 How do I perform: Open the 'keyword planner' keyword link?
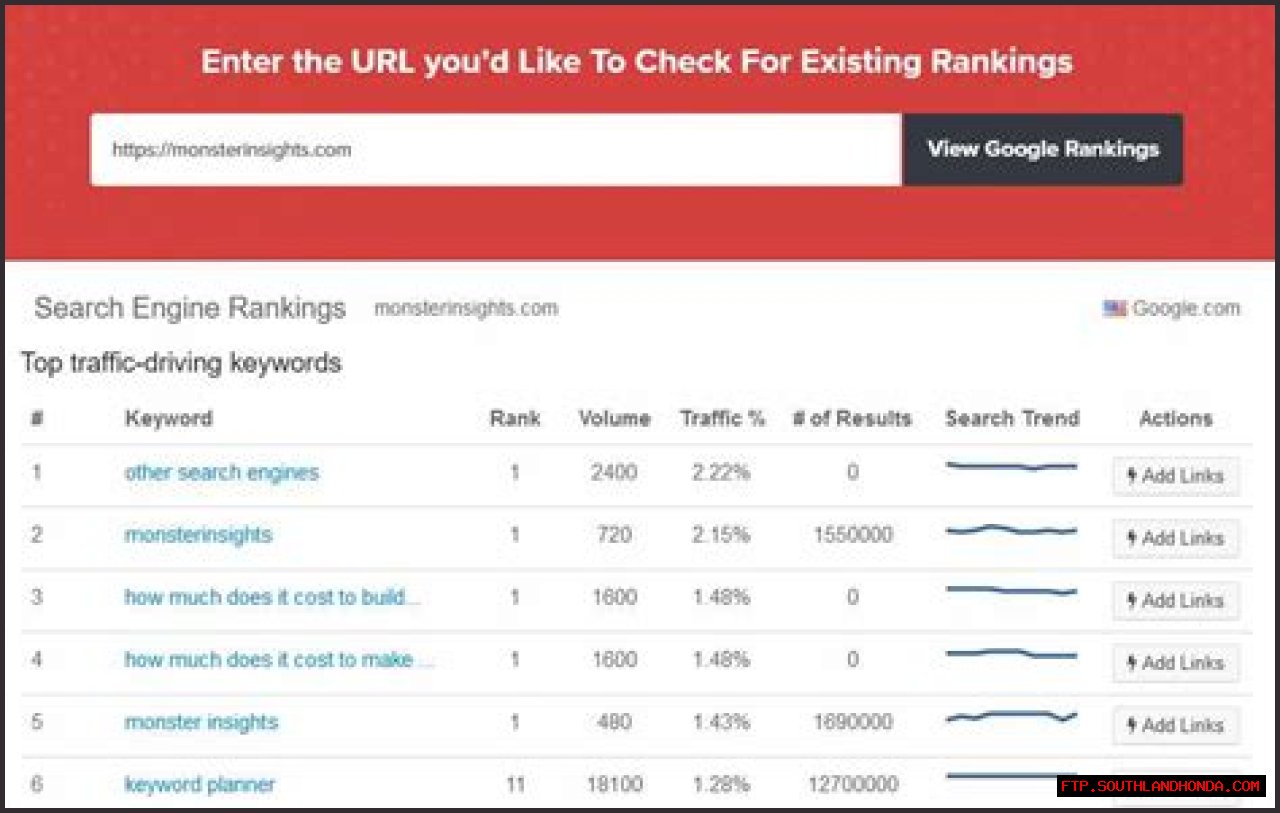tap(199, 785)
